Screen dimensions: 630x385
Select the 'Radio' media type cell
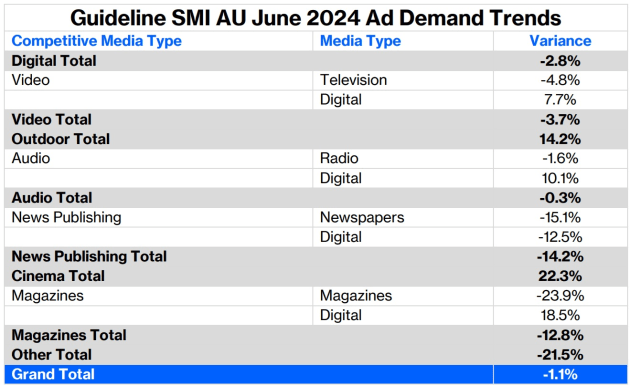(x=339, y=158)
